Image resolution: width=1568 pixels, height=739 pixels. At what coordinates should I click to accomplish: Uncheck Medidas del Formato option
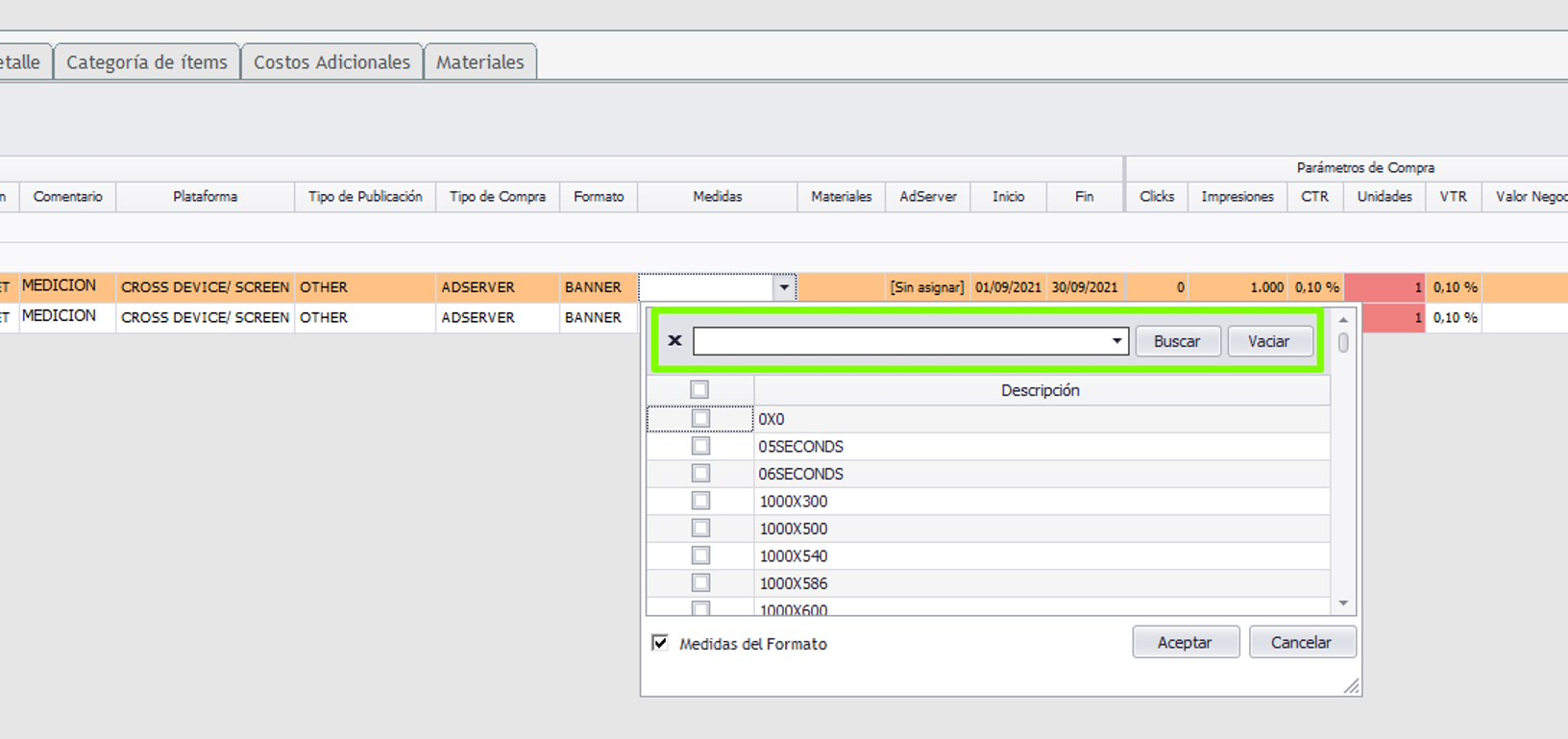point(660,643)
